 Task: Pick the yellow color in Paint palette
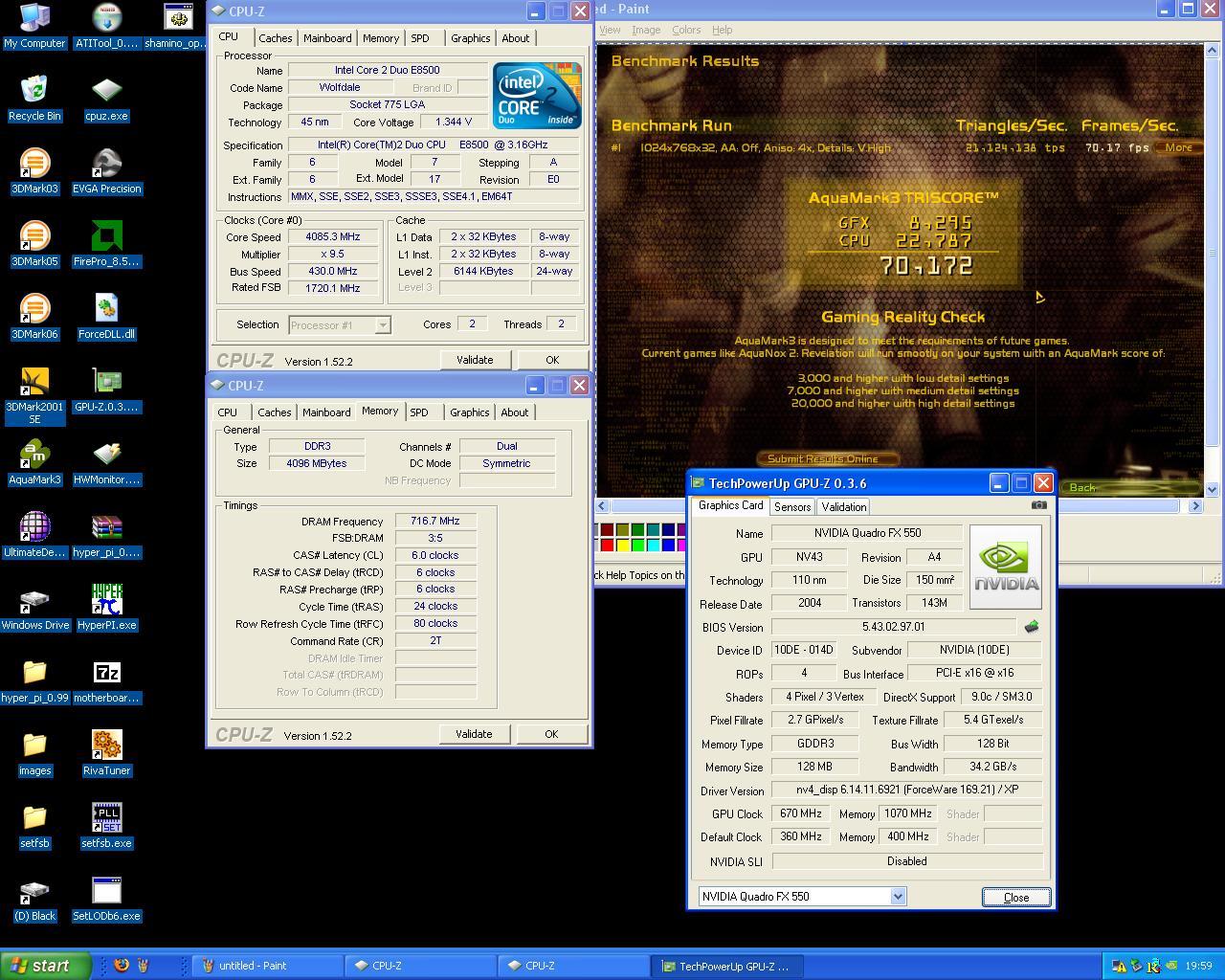(622, 546)
